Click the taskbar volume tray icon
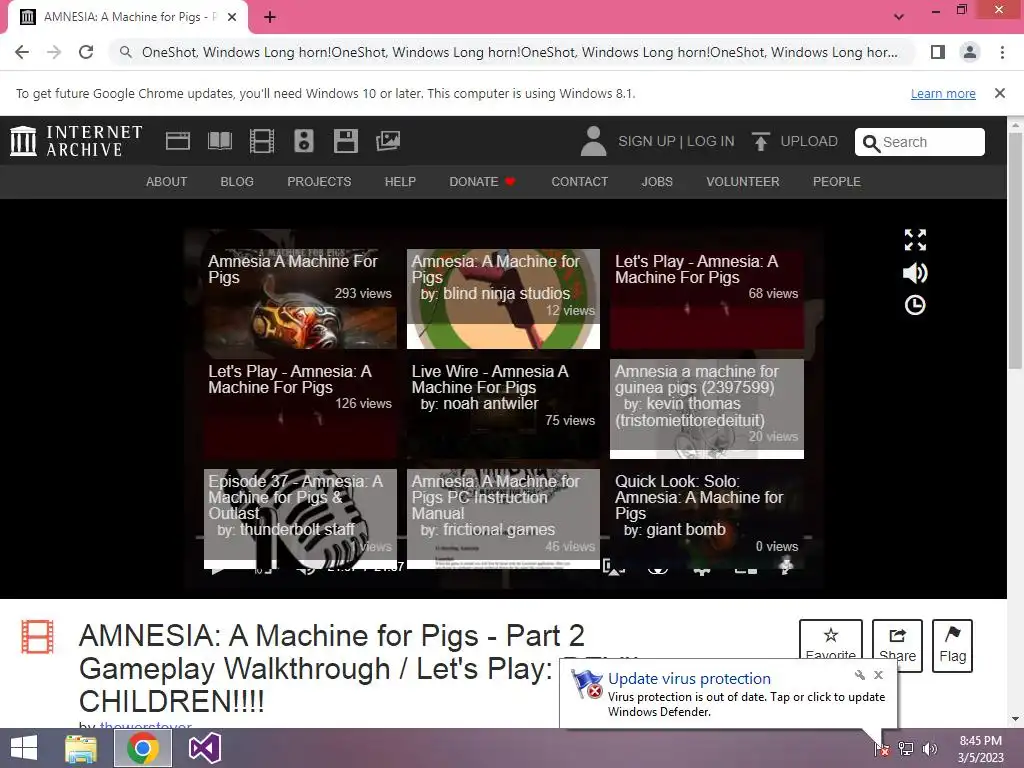1024x768 pixels. (x=929, y=749)
